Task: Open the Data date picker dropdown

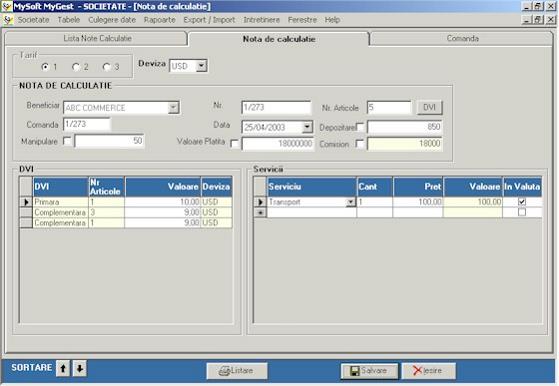Action: click(x=307, y=127)
